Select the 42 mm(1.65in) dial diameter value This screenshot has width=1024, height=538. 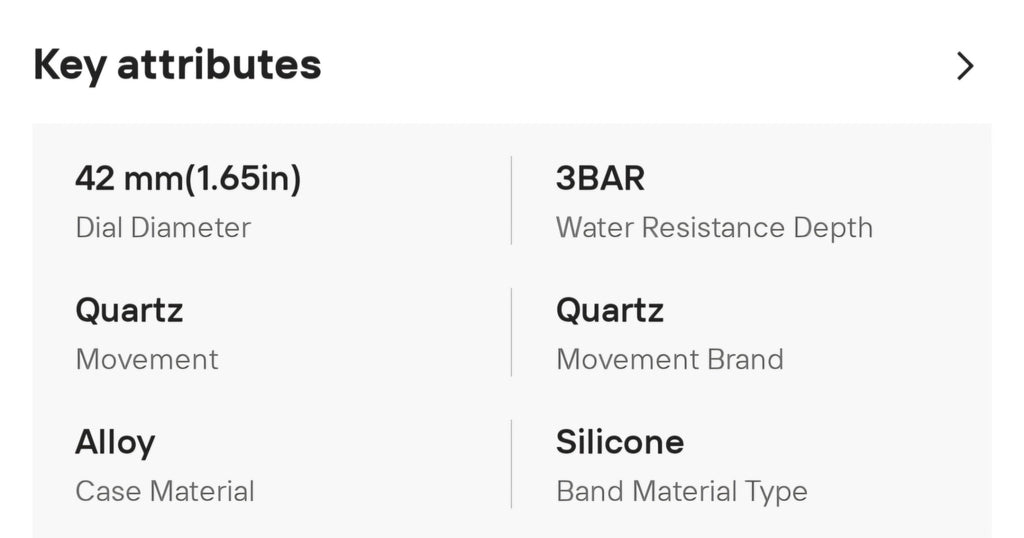click(188, 179)
